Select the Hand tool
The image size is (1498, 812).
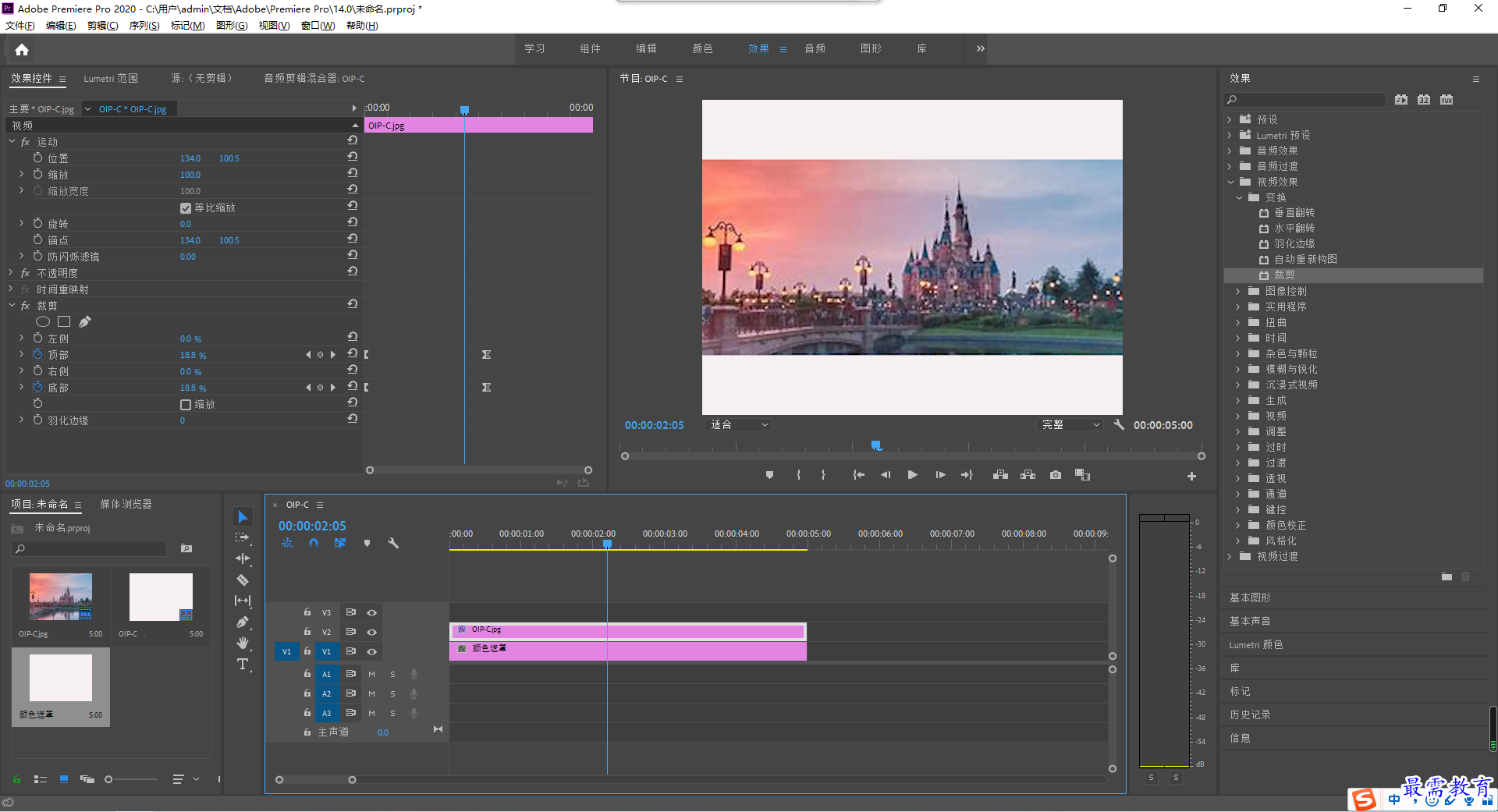click(243, 643)
